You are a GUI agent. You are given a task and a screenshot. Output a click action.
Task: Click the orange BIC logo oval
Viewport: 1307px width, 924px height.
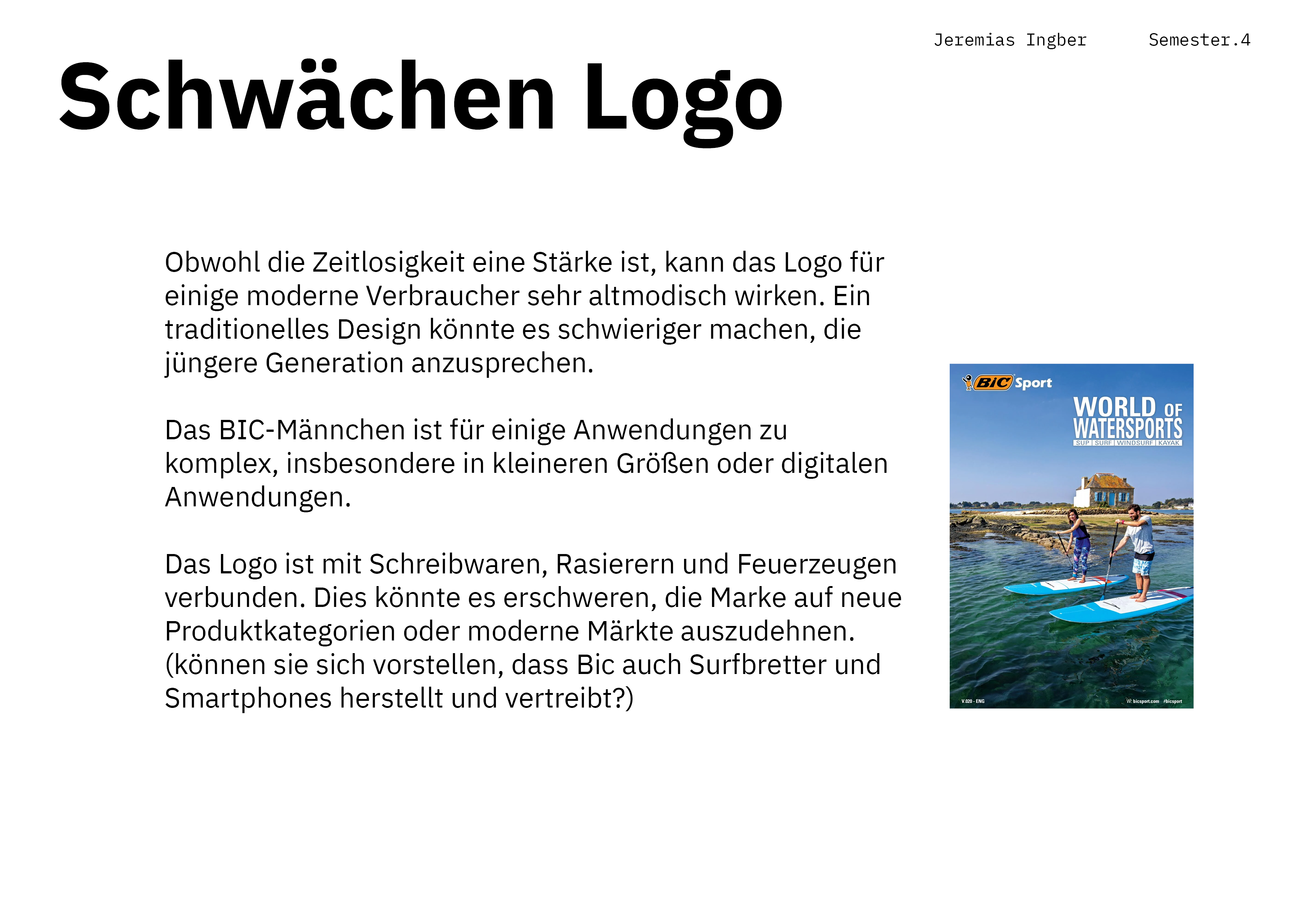[993, 383]
